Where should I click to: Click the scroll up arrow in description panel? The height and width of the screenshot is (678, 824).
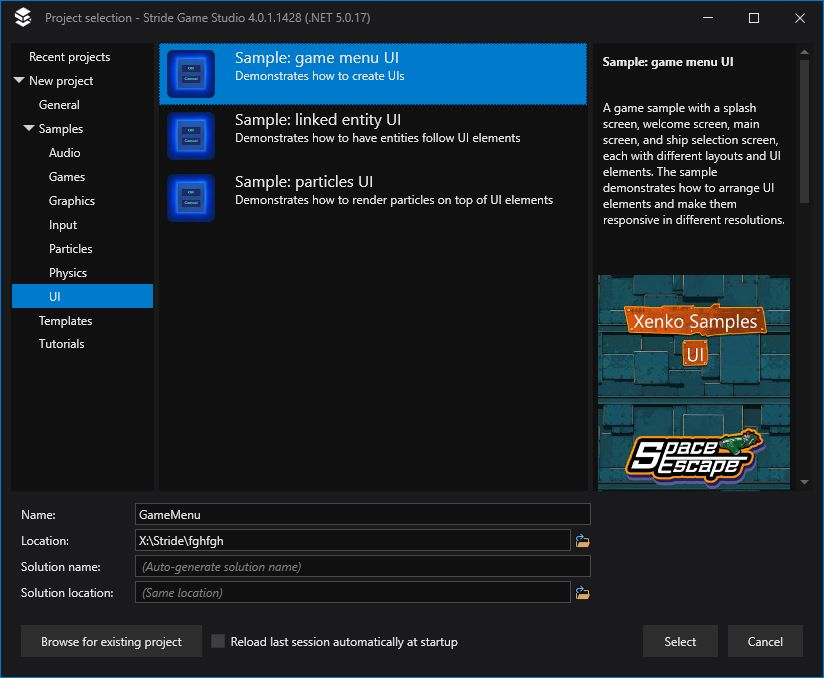click(x=804, y=52)
